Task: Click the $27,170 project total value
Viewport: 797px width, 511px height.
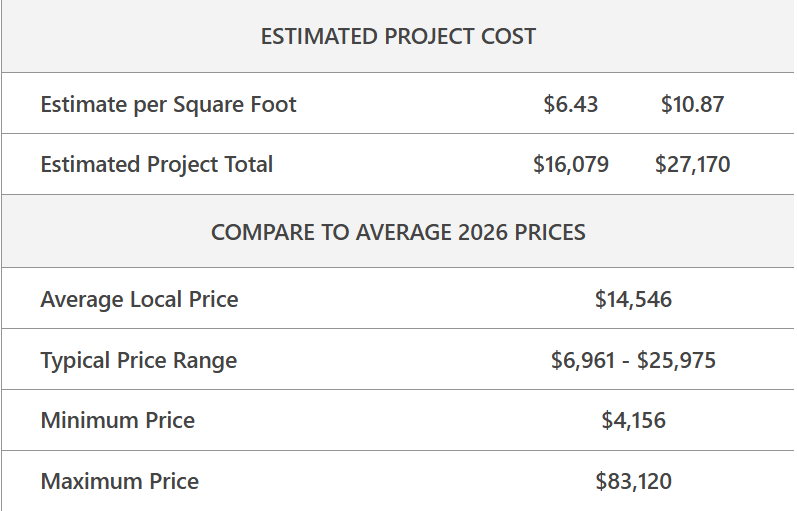Action: [692, 165]
